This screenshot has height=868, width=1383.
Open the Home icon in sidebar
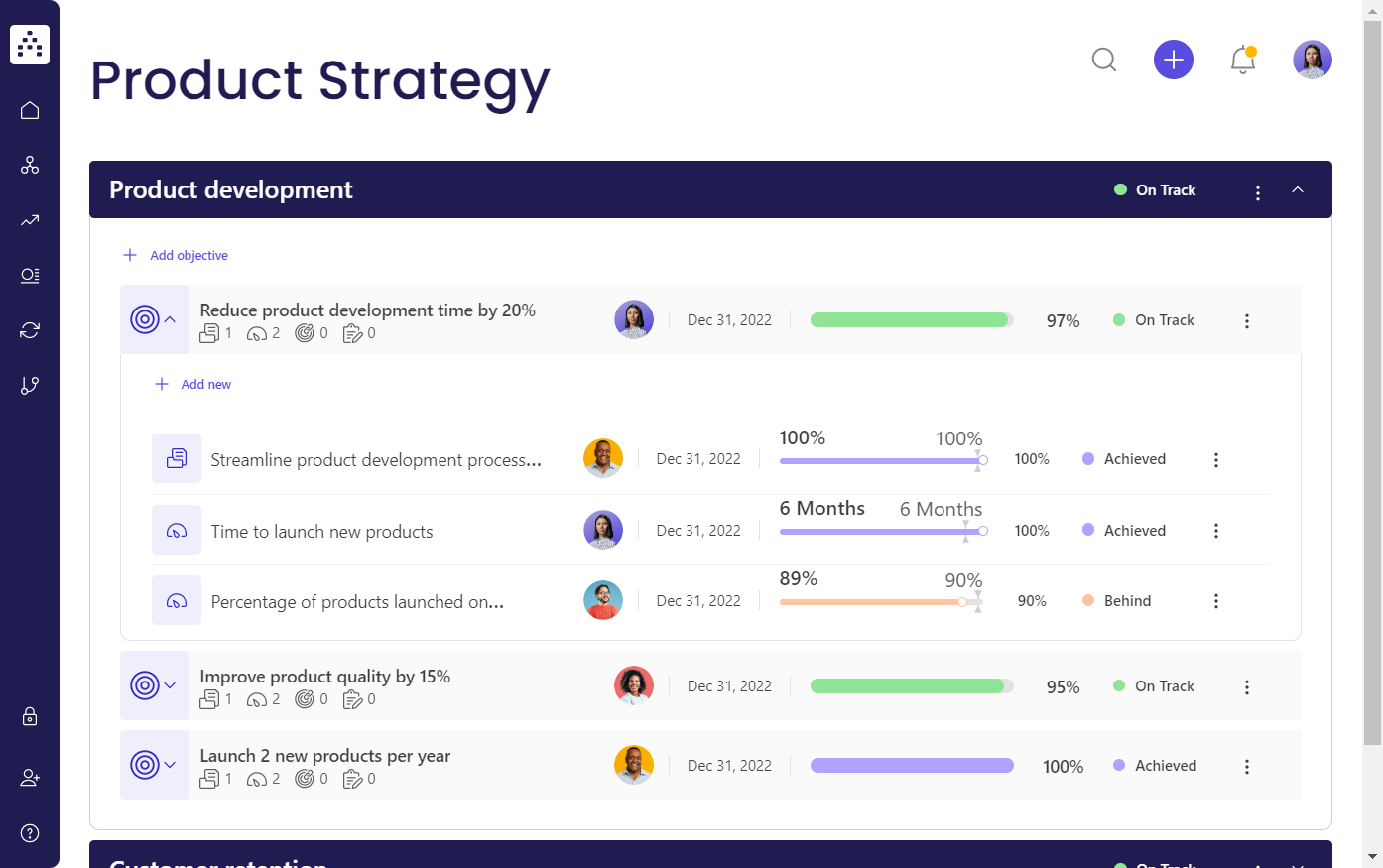point(30,109)
